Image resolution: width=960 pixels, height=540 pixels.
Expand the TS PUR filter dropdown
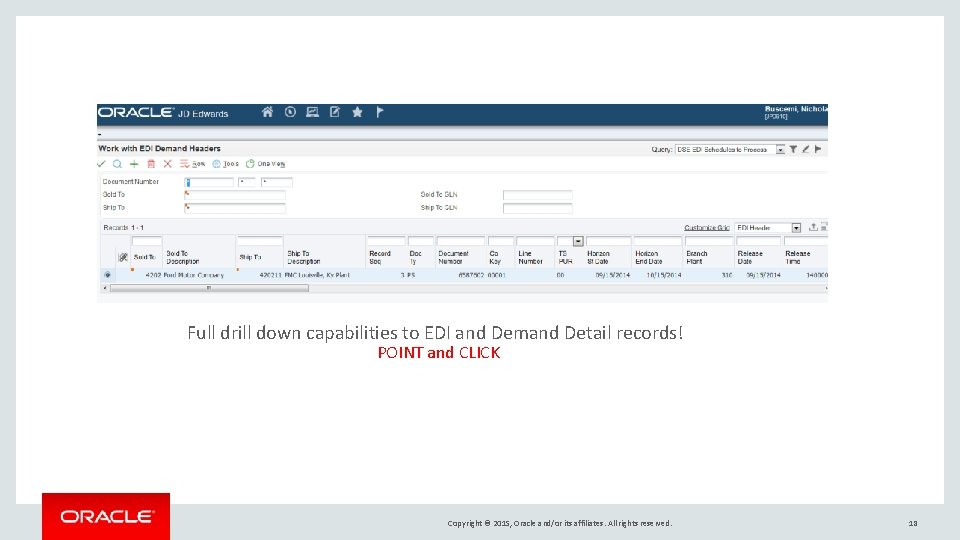578,241
